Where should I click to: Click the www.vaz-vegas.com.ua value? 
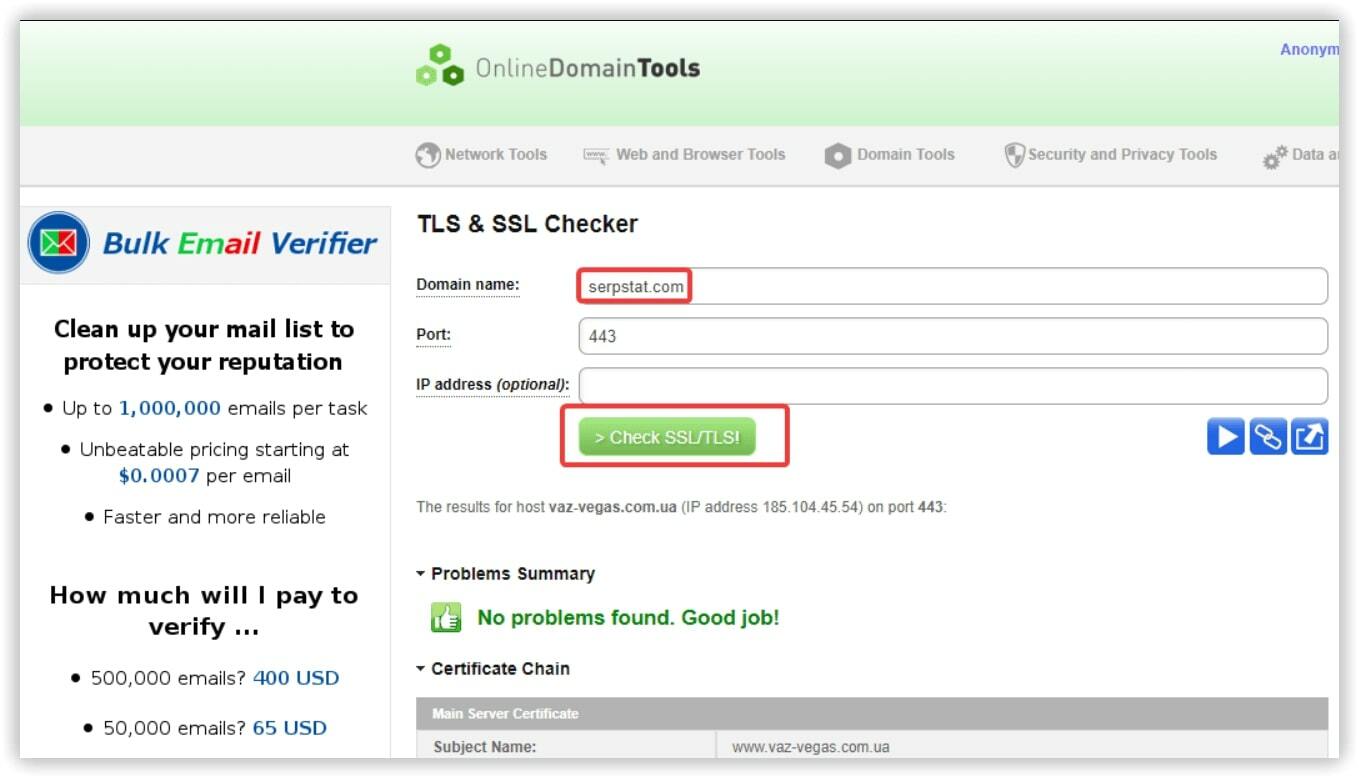coord(811,747)
